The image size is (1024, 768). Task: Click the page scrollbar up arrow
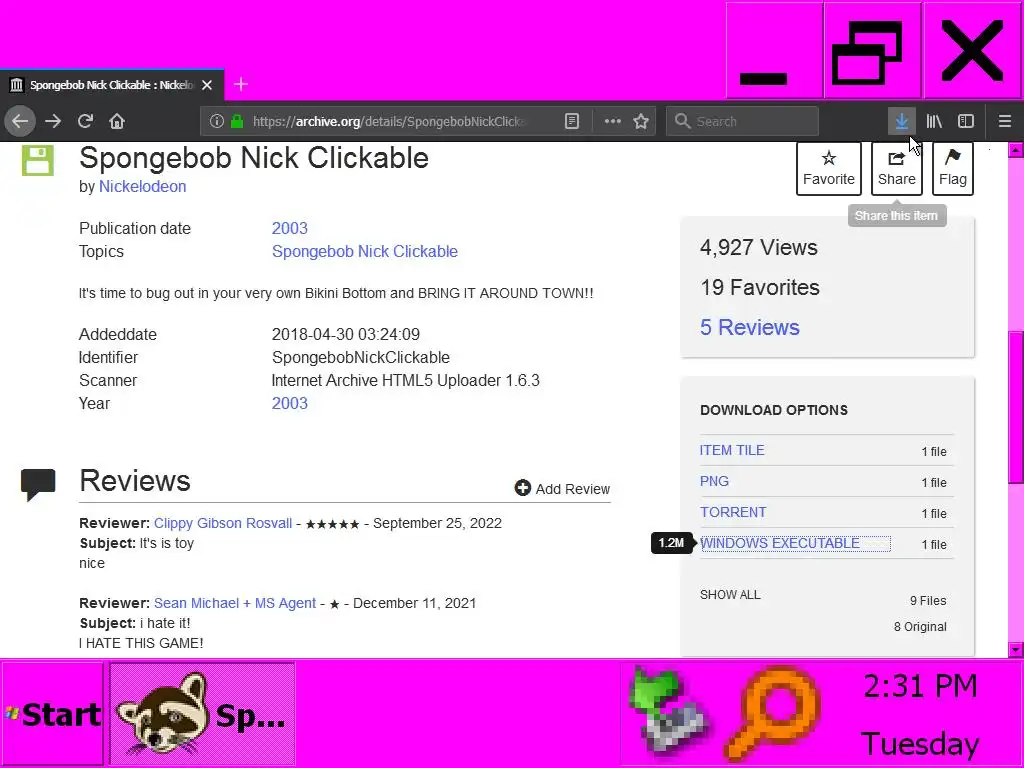(1016, 150)
